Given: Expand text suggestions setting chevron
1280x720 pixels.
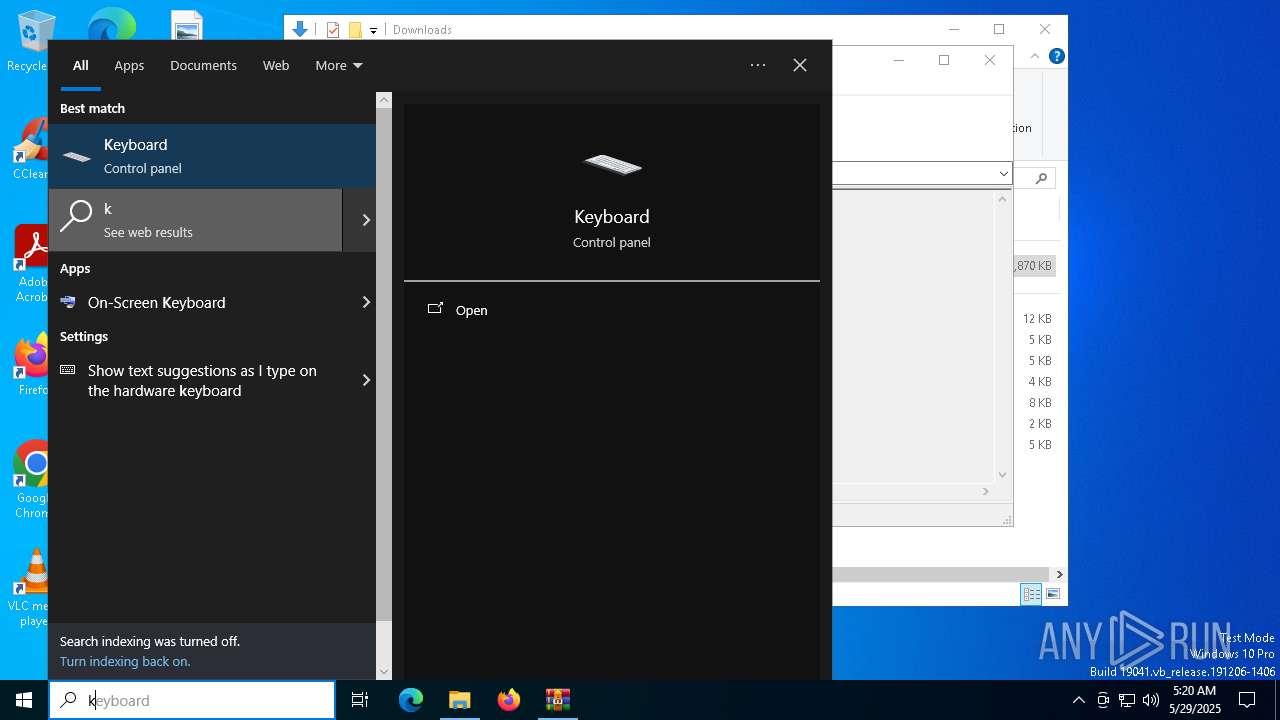Looking at the screenshot, I should tap(366, 380).
